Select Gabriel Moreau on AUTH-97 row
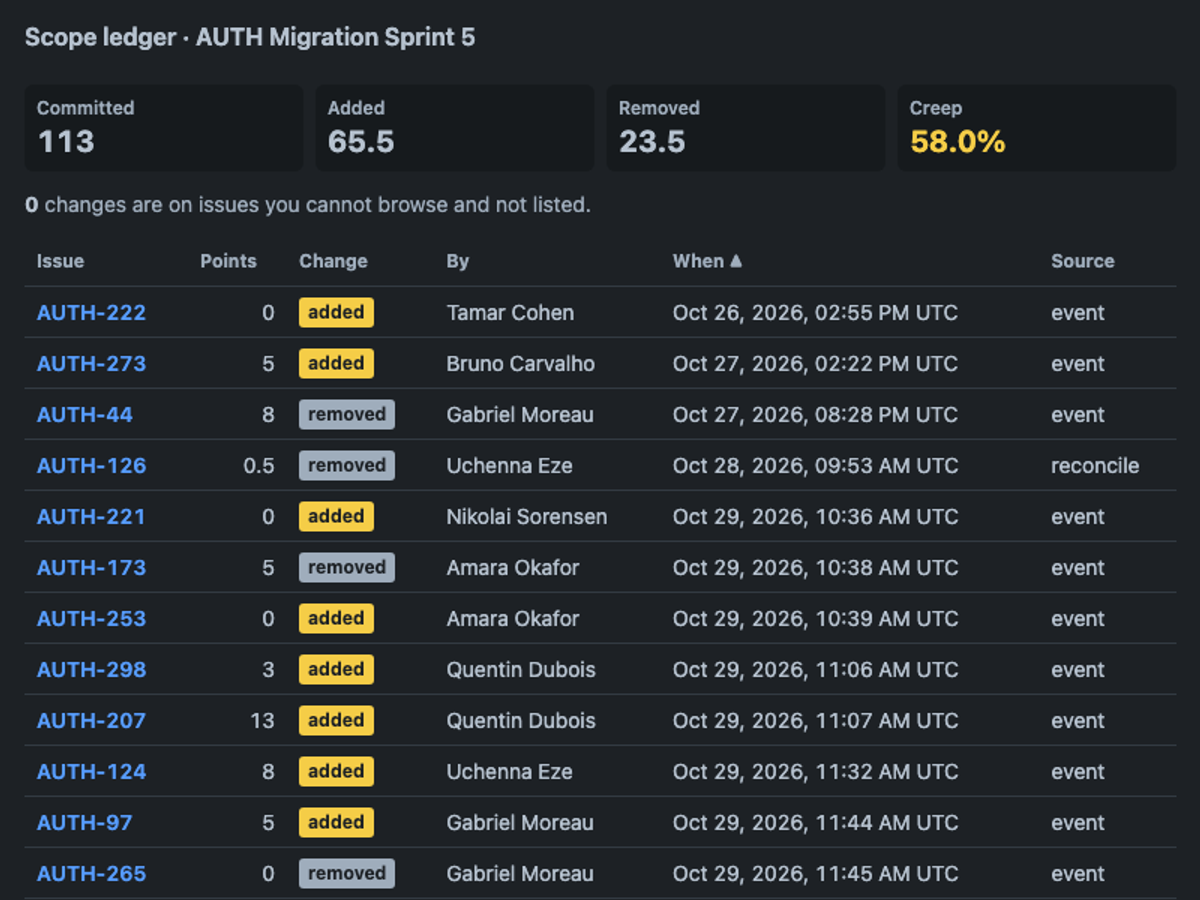The height and width of the screenshot is (900, 1200). (x=520, y=823)
